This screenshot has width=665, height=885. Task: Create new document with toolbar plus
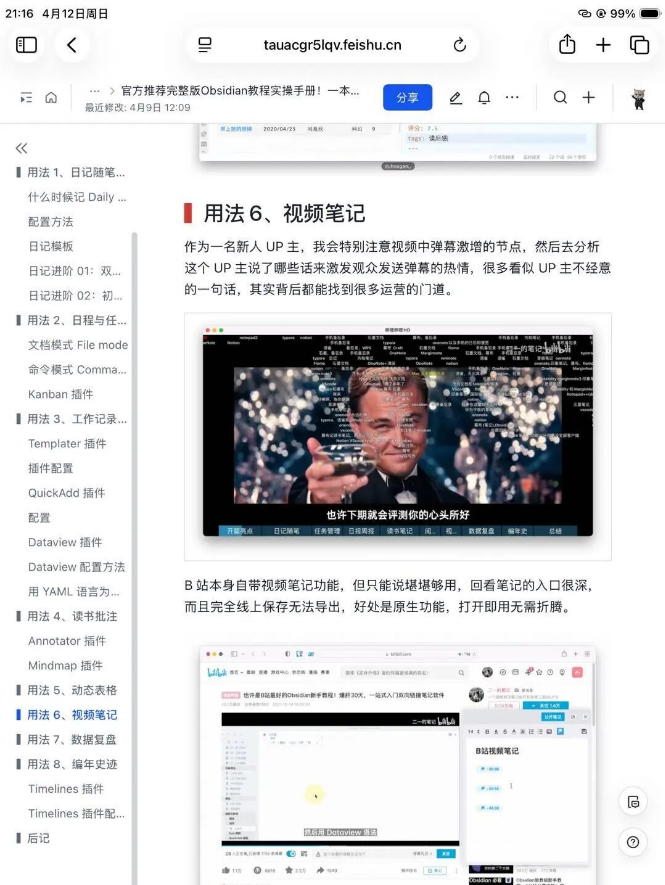589,98
